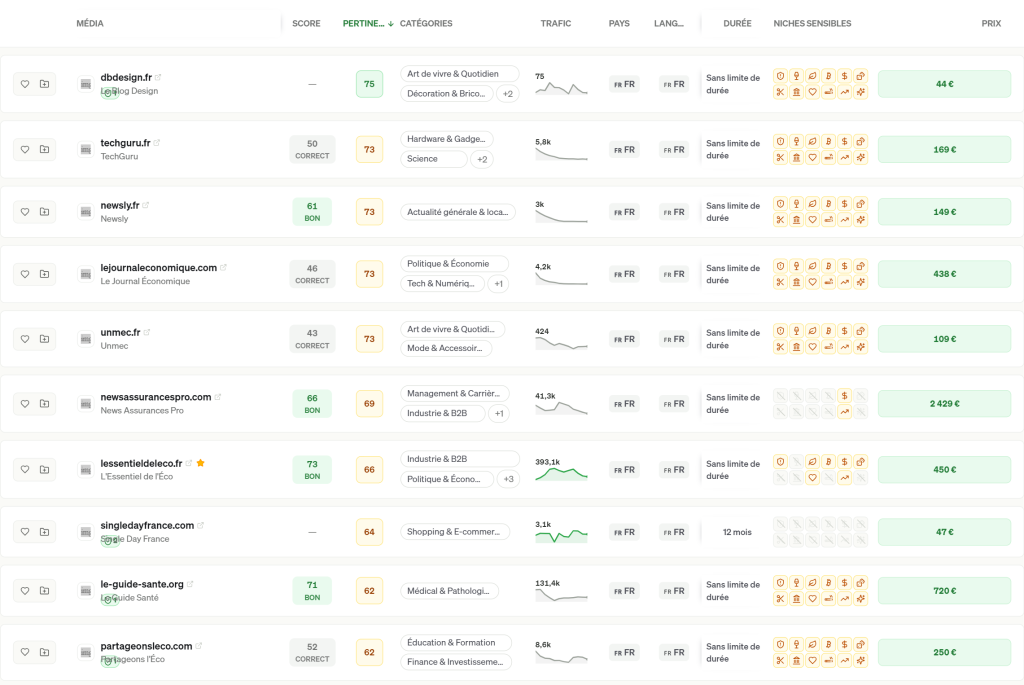Click the gold star beside lessentieldeleco.fr
1024x685 pixels.
pyautogui.click(x=200, y=463)
